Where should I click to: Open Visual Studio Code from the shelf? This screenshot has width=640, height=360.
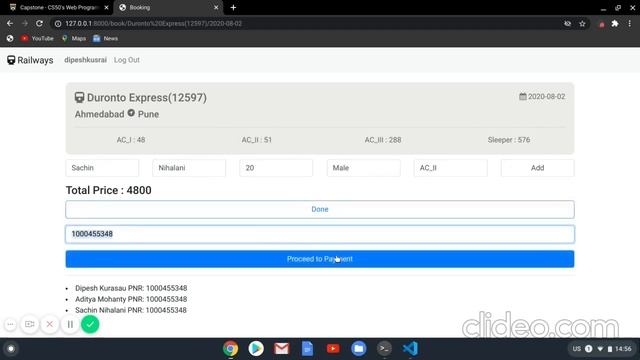click(x=410, y=349)
